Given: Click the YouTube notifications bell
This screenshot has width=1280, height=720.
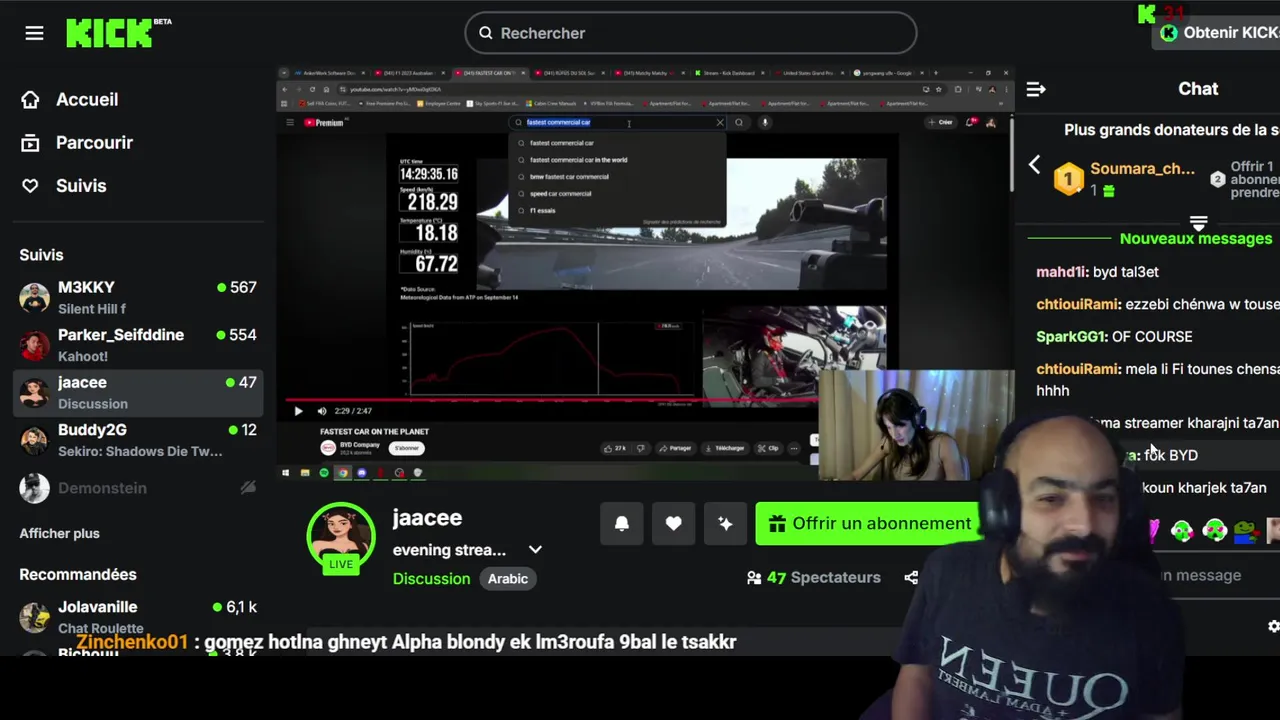Looking at the screenshot, I should [970, 122].
